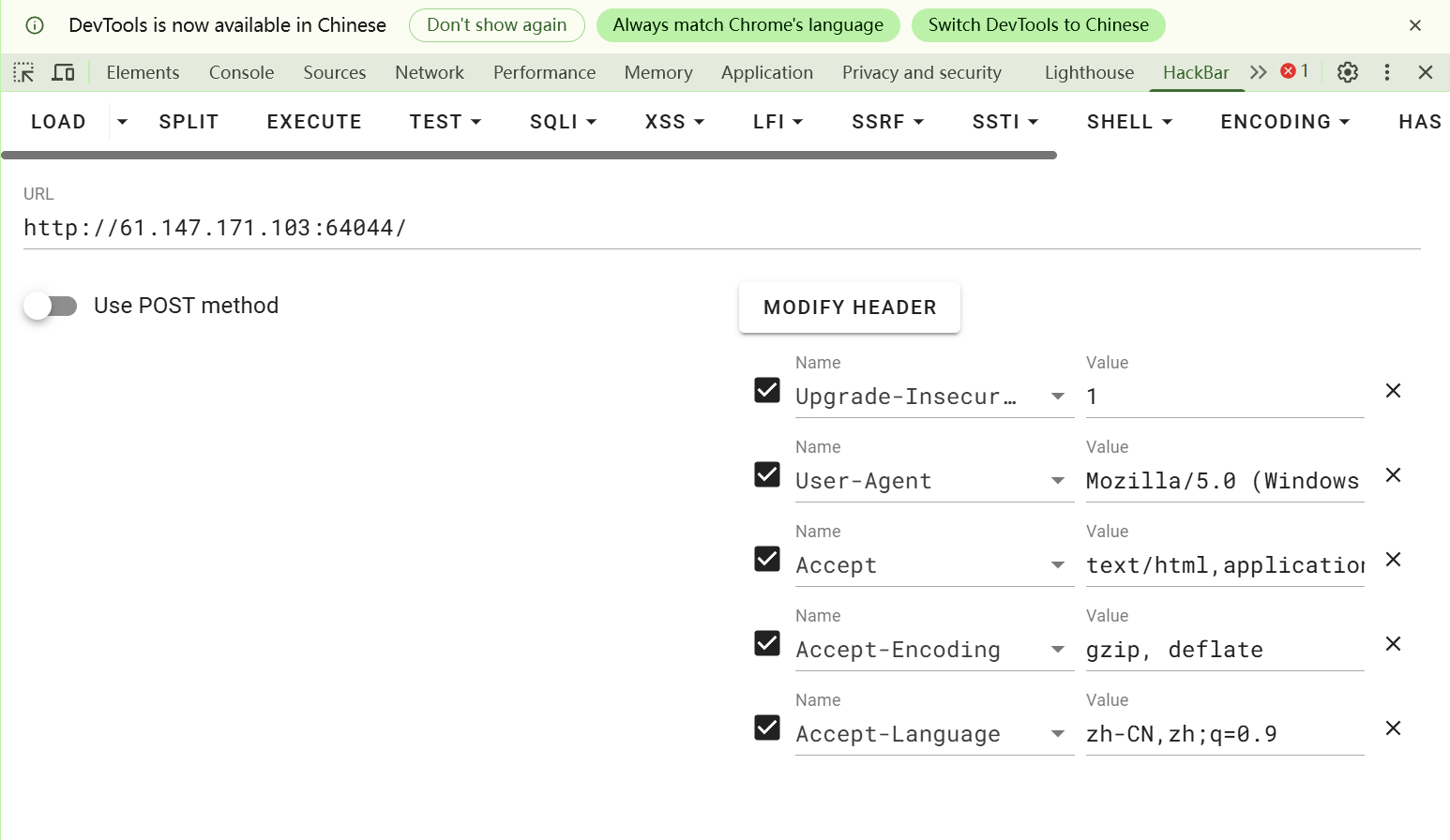Remove the User-Agent header row
Screen dimensions: 1450x840
[x=1393, y=475]
